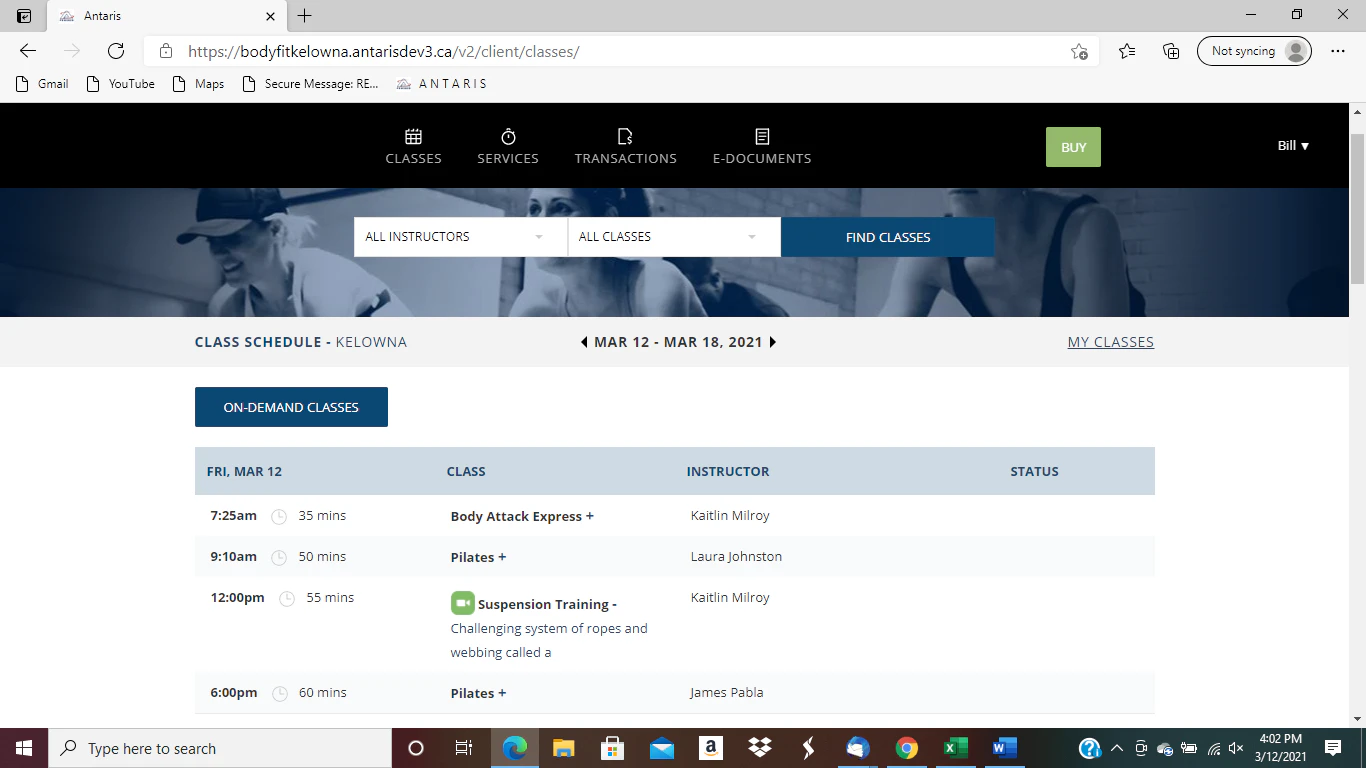Open Mail app from the taskbar

tap(662, 748)
